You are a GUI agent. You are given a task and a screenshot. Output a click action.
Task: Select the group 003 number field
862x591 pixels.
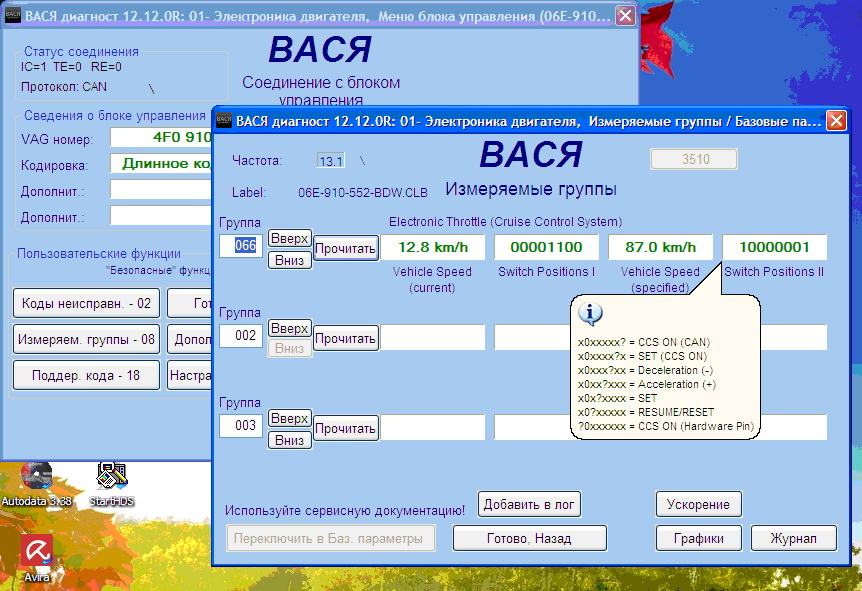click(241, 426)
